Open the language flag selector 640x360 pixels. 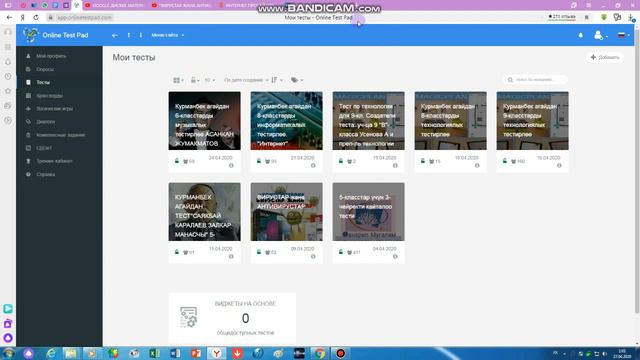tap(623, 36)
